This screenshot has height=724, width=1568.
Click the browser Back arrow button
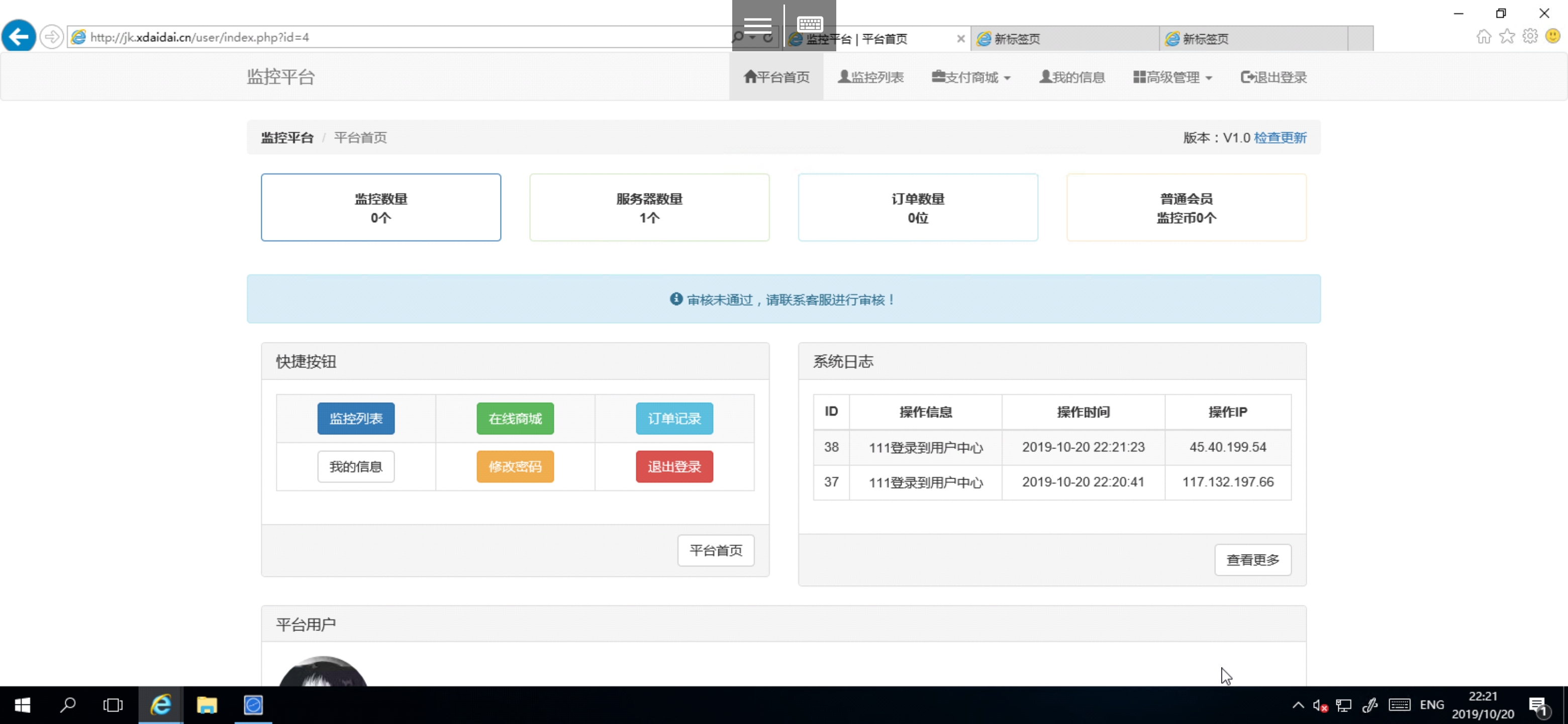[18, 37]
